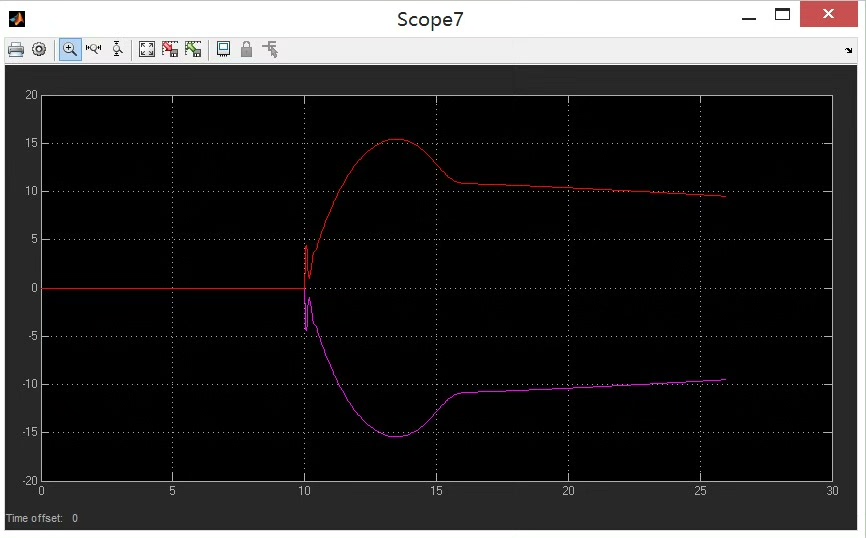866x538 pixels.
Task: Click the 'Time offset: 0' label
Action: tap(42, 518)
